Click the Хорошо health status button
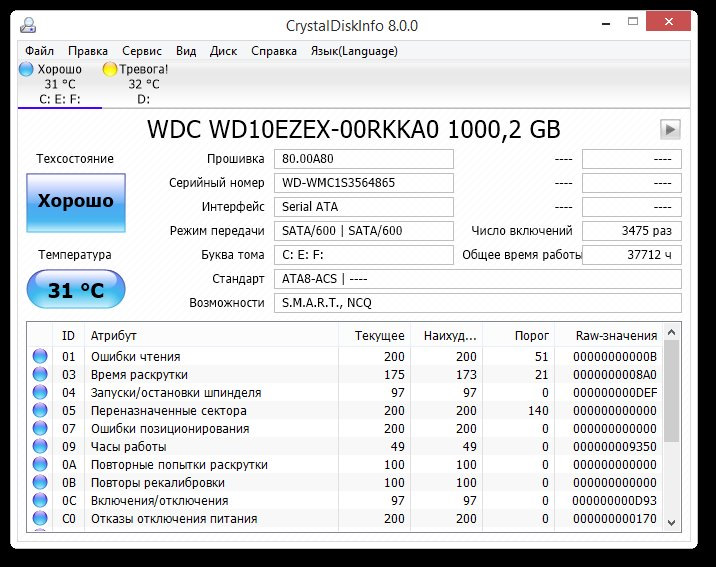The height and width of the screenshot is (567, 716). point(76,202)
